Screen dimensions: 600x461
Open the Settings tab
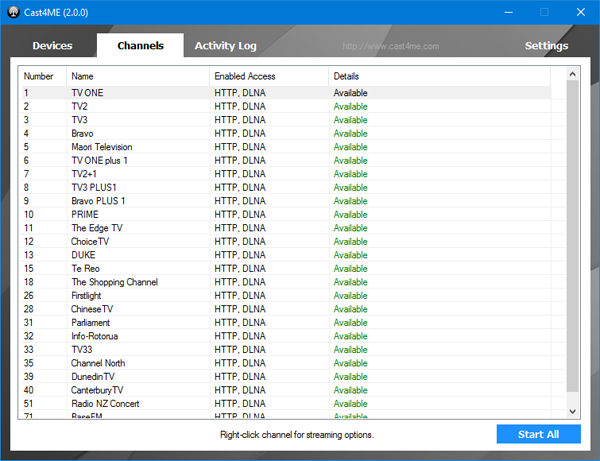tap(546, 46)
